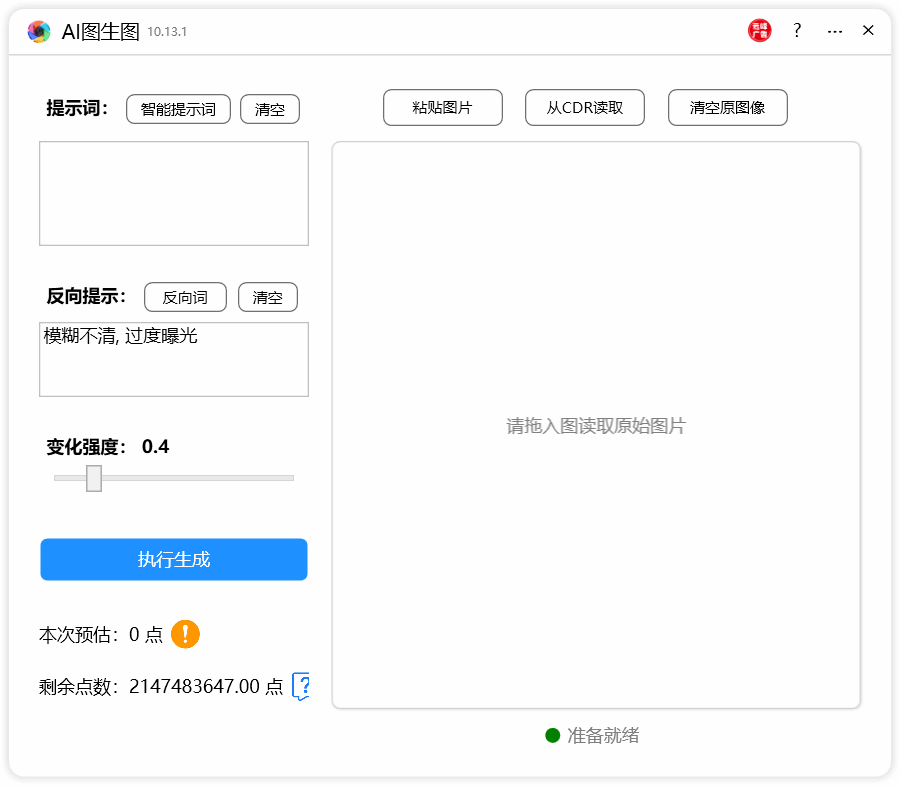This screenshot has width=900, height=786.
Task: Click the colorful AI图生图 app logo
Action: (39, 32)
